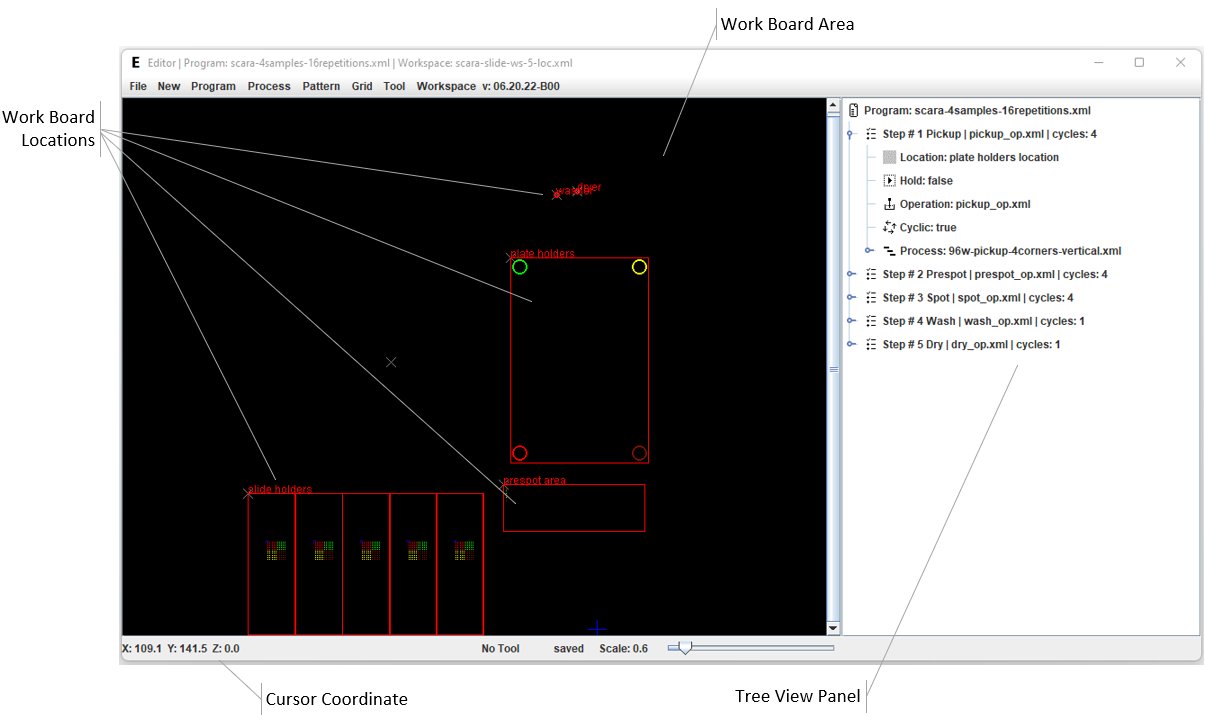This screenshot has height=715, width=1205.
Task: Open the Pattern menu
Action: (x=321, y=86)
